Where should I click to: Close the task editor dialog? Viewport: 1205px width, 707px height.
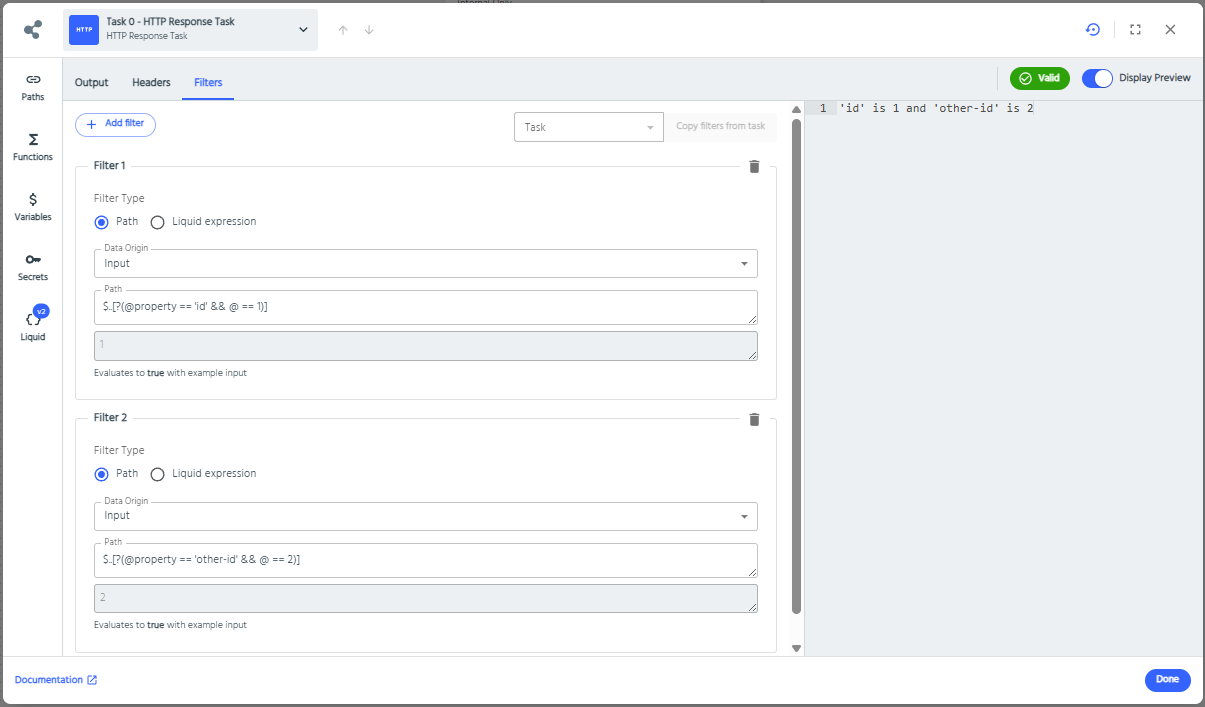1170,30
